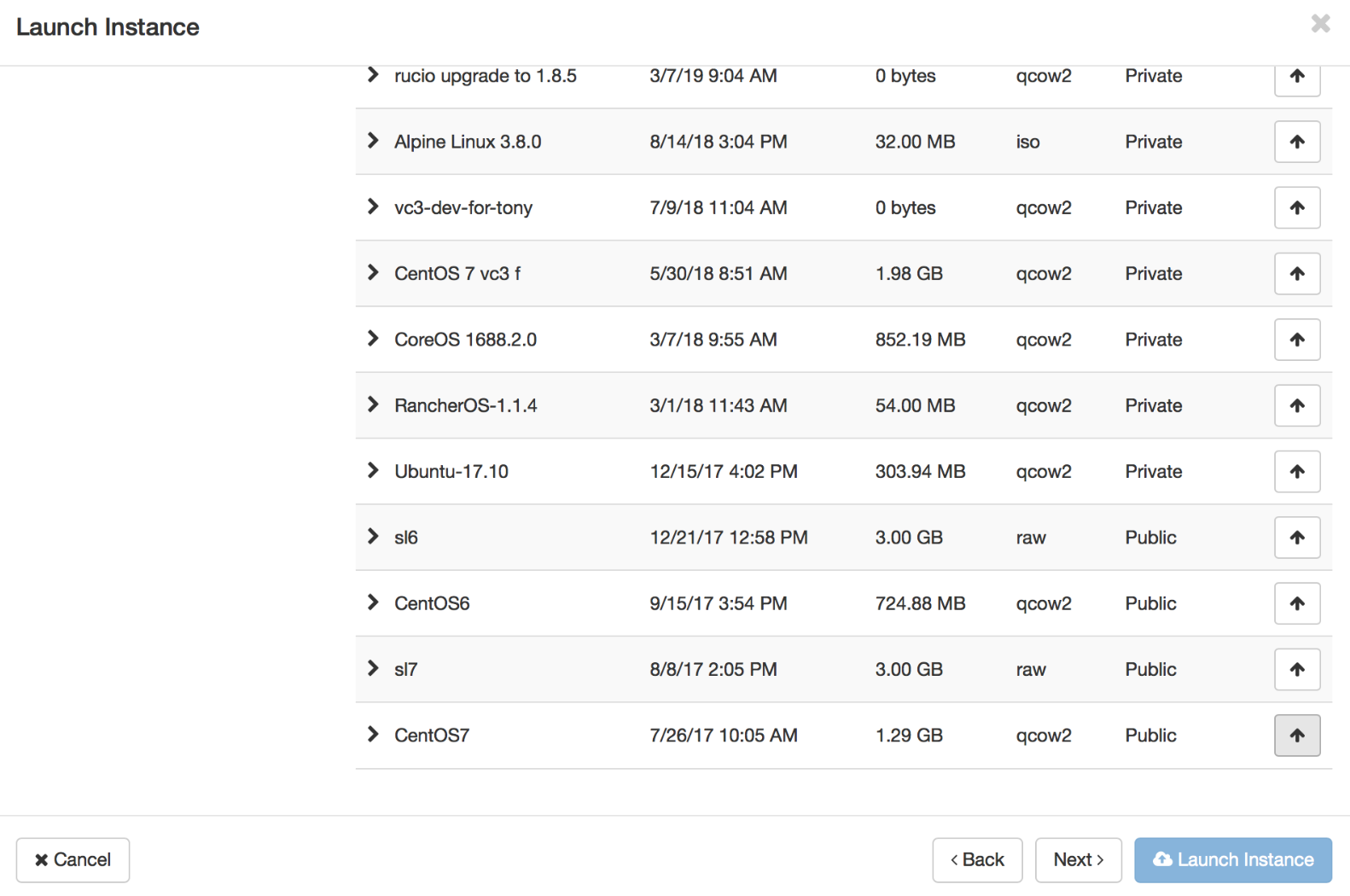Expand rucio upgrade to 1.8.5 row

coord(373,75)
